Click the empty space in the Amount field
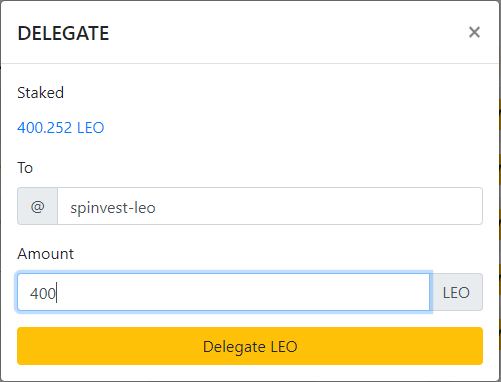Image resolution: width=501 pixels, height=382 pixels. tap(243, 292)
